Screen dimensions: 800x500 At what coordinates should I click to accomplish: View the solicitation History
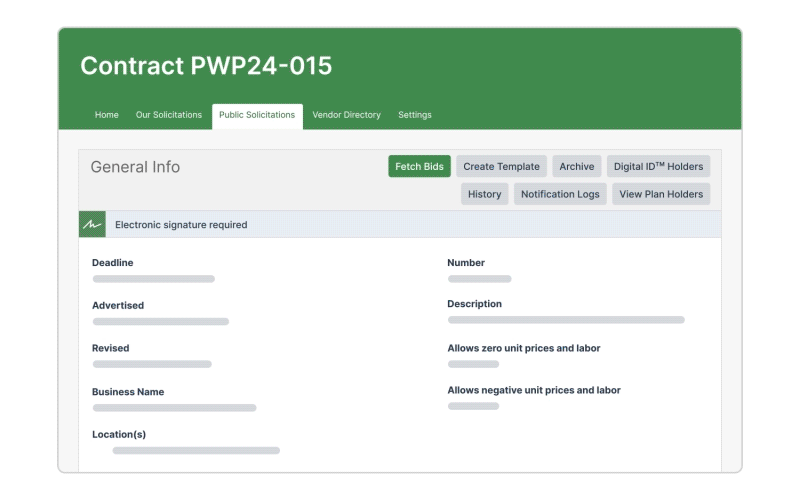tap(484, 194)
